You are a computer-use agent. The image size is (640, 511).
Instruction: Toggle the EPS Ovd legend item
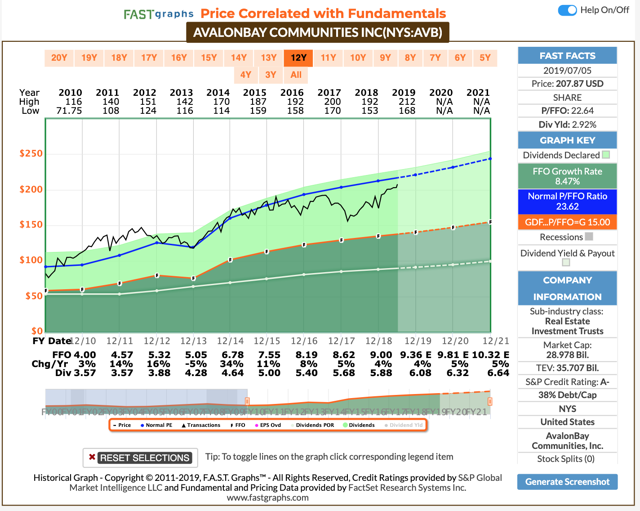[x=268, y=425]
